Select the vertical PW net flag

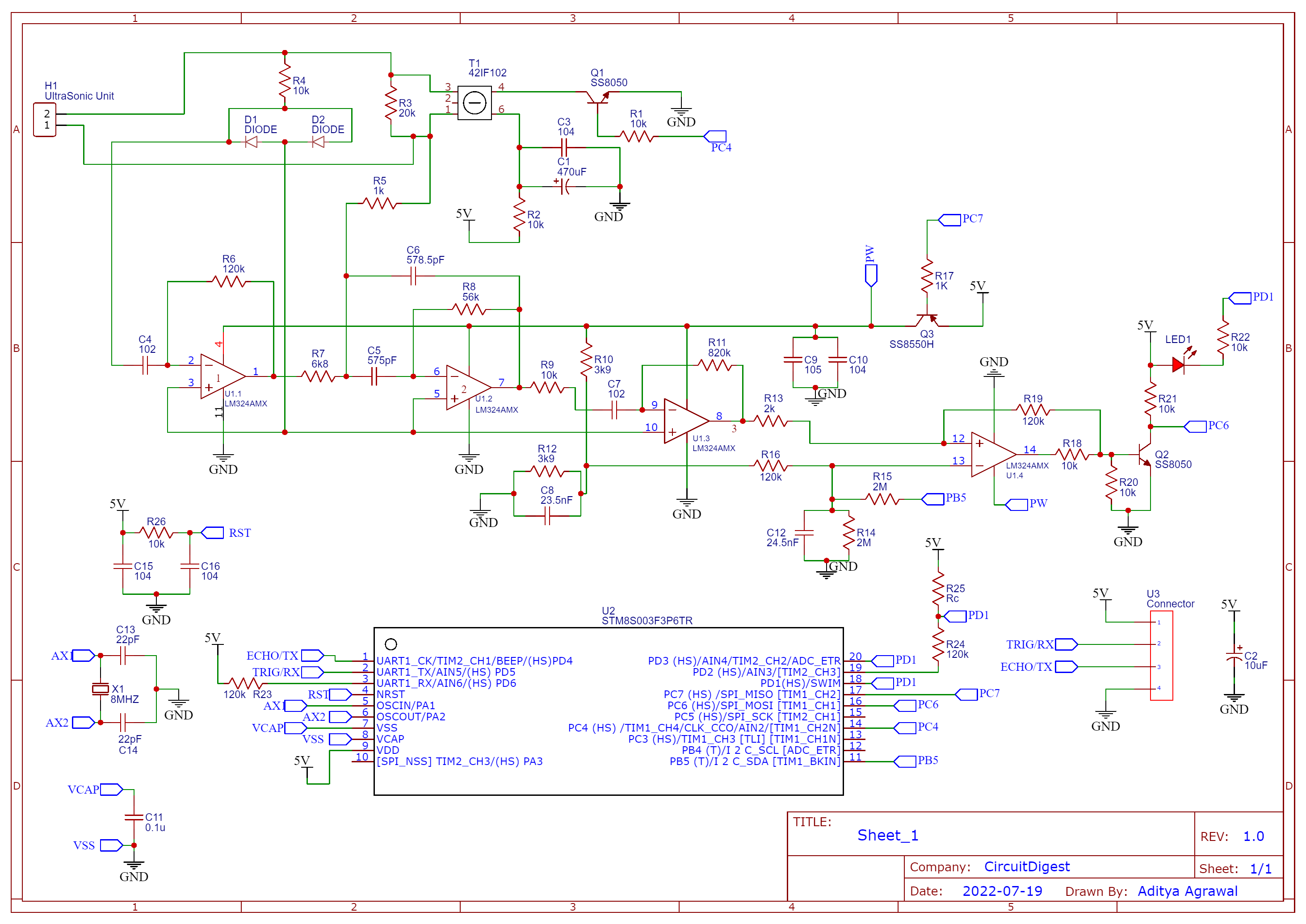tap(871, 276)
